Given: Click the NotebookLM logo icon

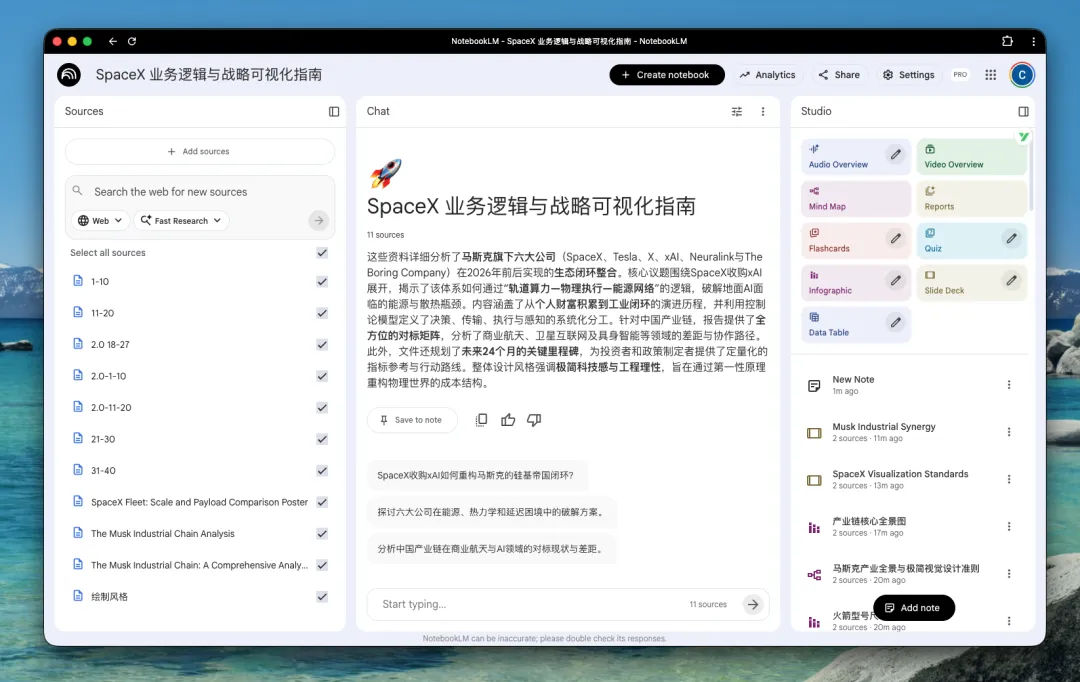Looking at the screenshot, I should (69, 74).
